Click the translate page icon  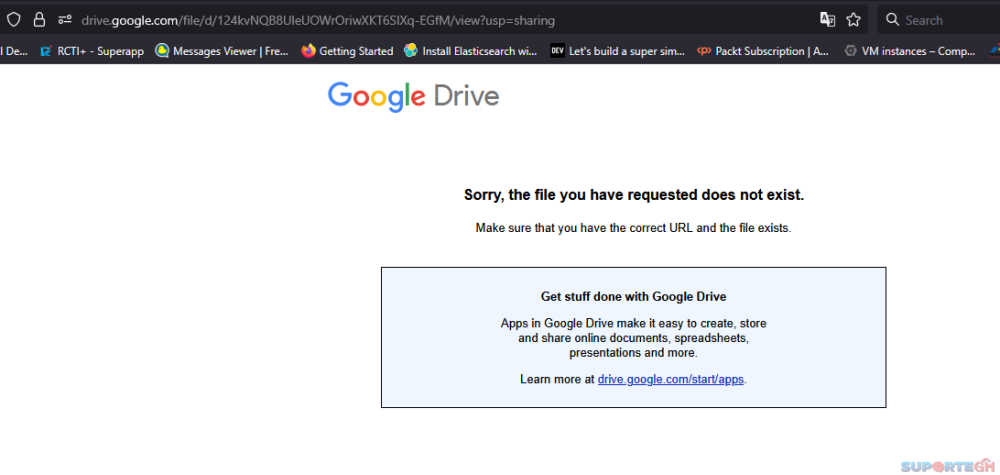(x=827, y=19)
